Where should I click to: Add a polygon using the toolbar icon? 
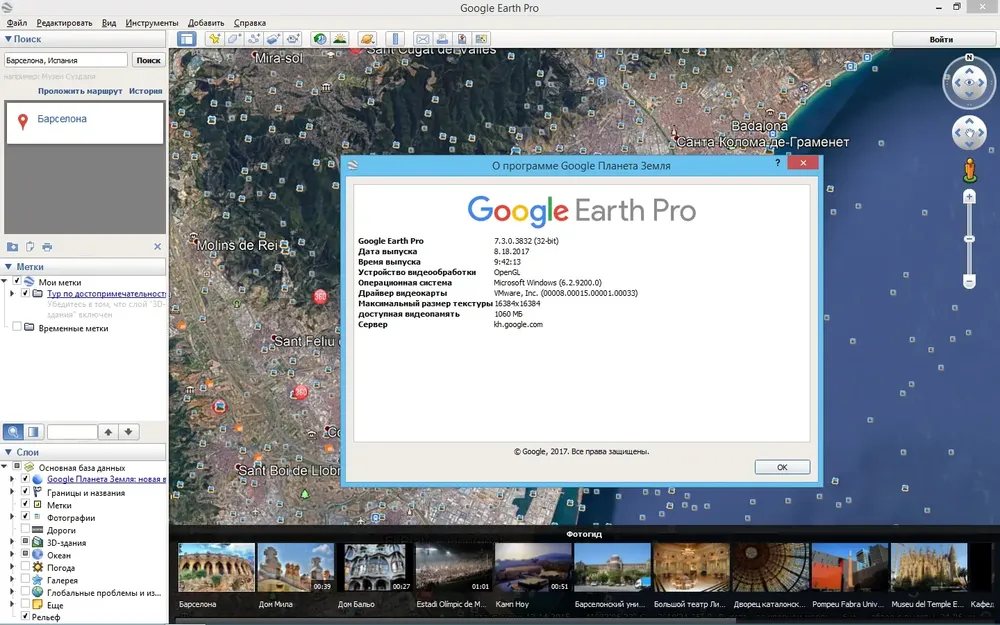click(234, 39)
